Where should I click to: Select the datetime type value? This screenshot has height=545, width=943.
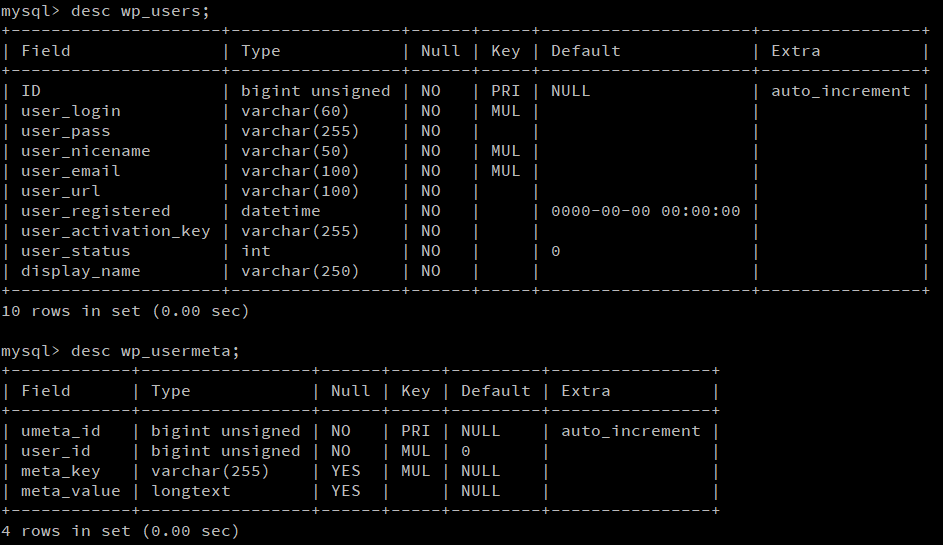coord(280,211)
